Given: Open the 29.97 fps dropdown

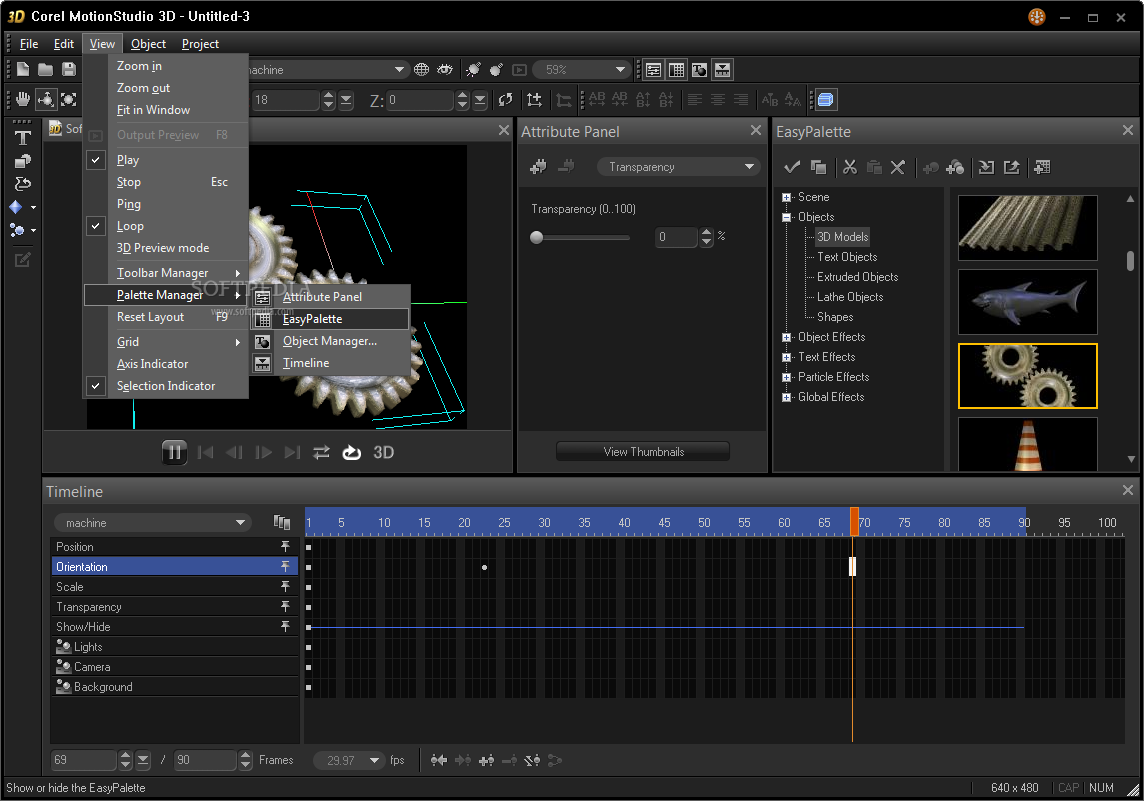Looking at the screenshot, I should coord(348,760).
